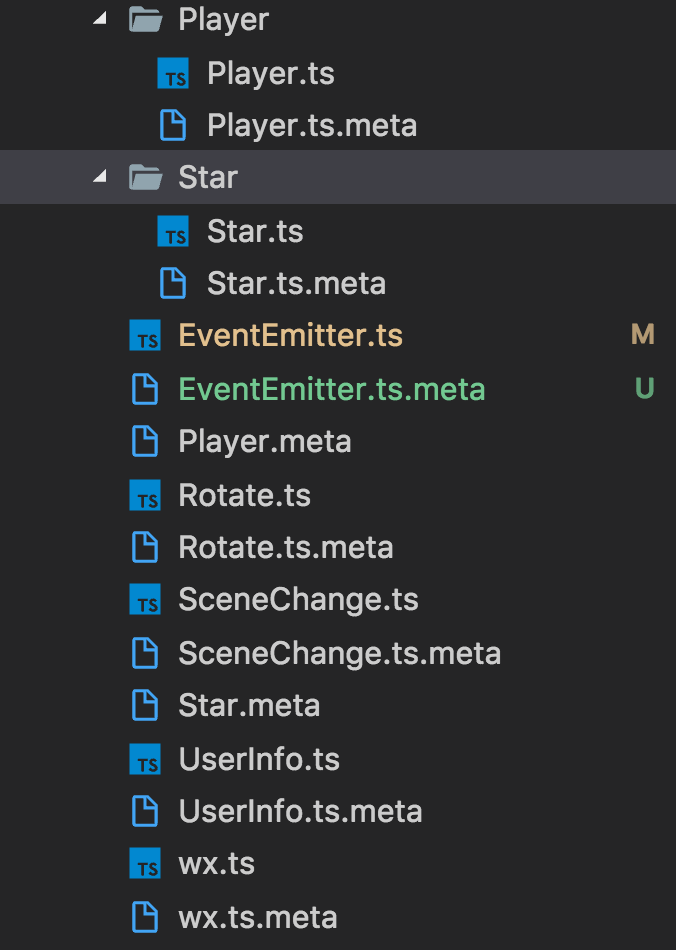Click the TS icon beside SceneChange.ts
This screenshot has height=950, width=676.
[x=146, y=600]
